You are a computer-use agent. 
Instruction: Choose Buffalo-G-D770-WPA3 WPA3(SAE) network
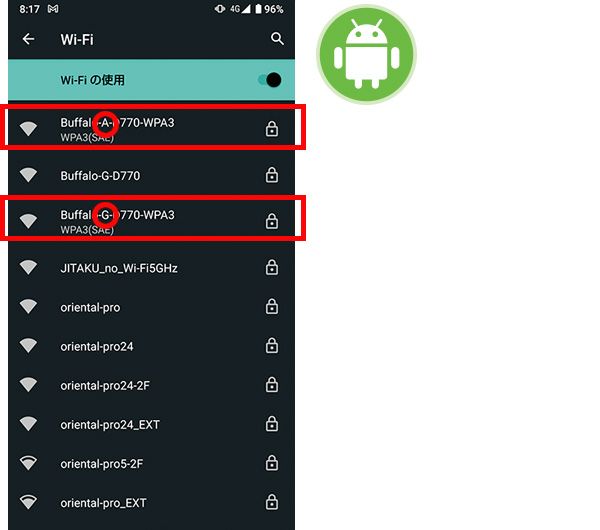pyautogui.click(x=152, y=221)
